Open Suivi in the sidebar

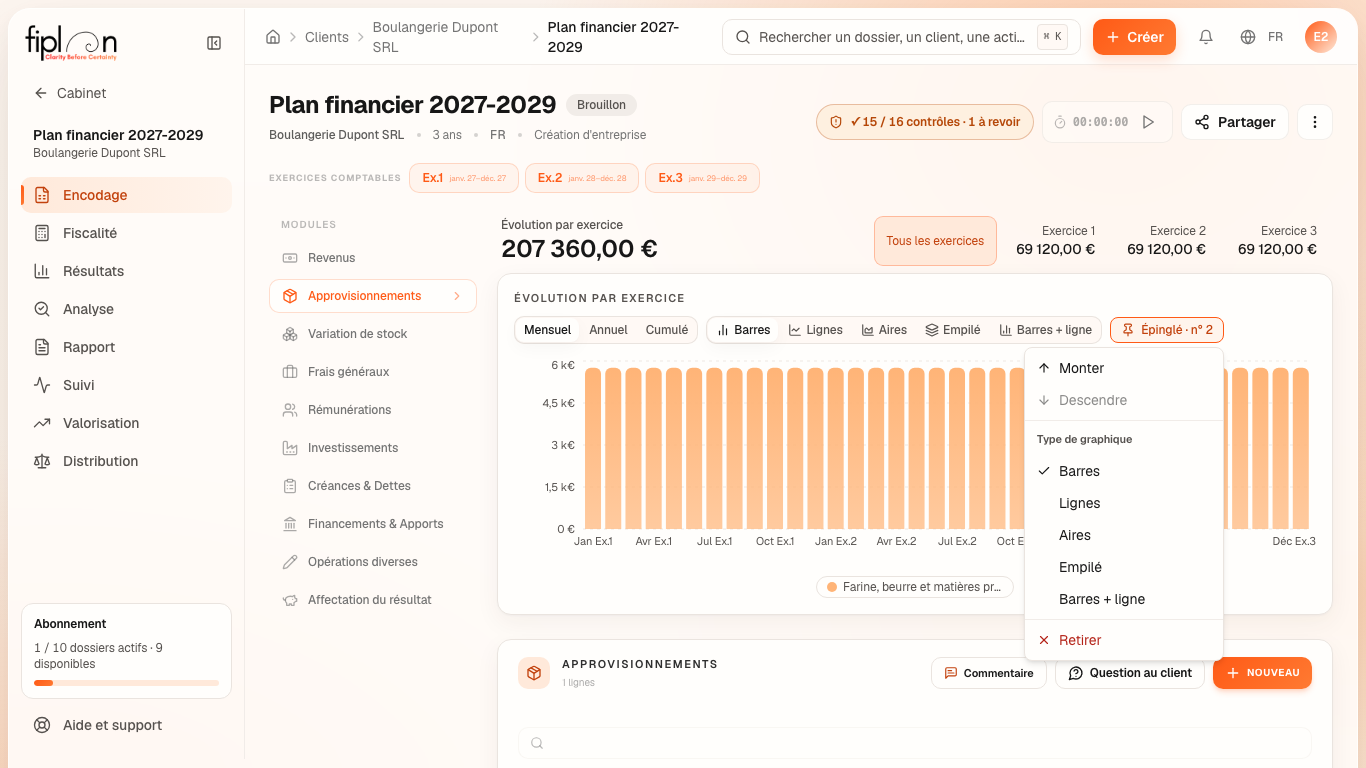point(126,385)
